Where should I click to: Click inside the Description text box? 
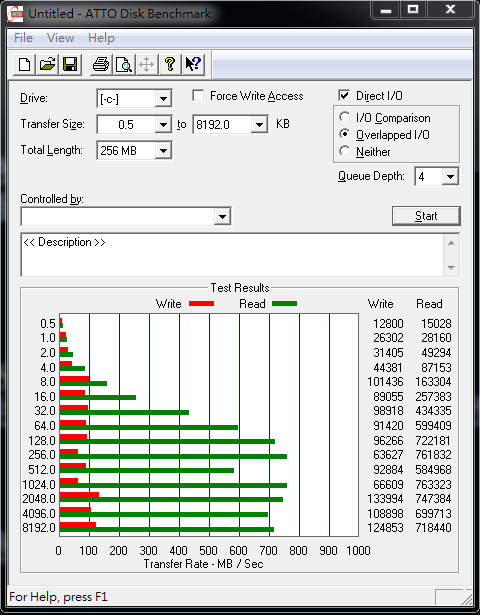click(x=232, y=255)
